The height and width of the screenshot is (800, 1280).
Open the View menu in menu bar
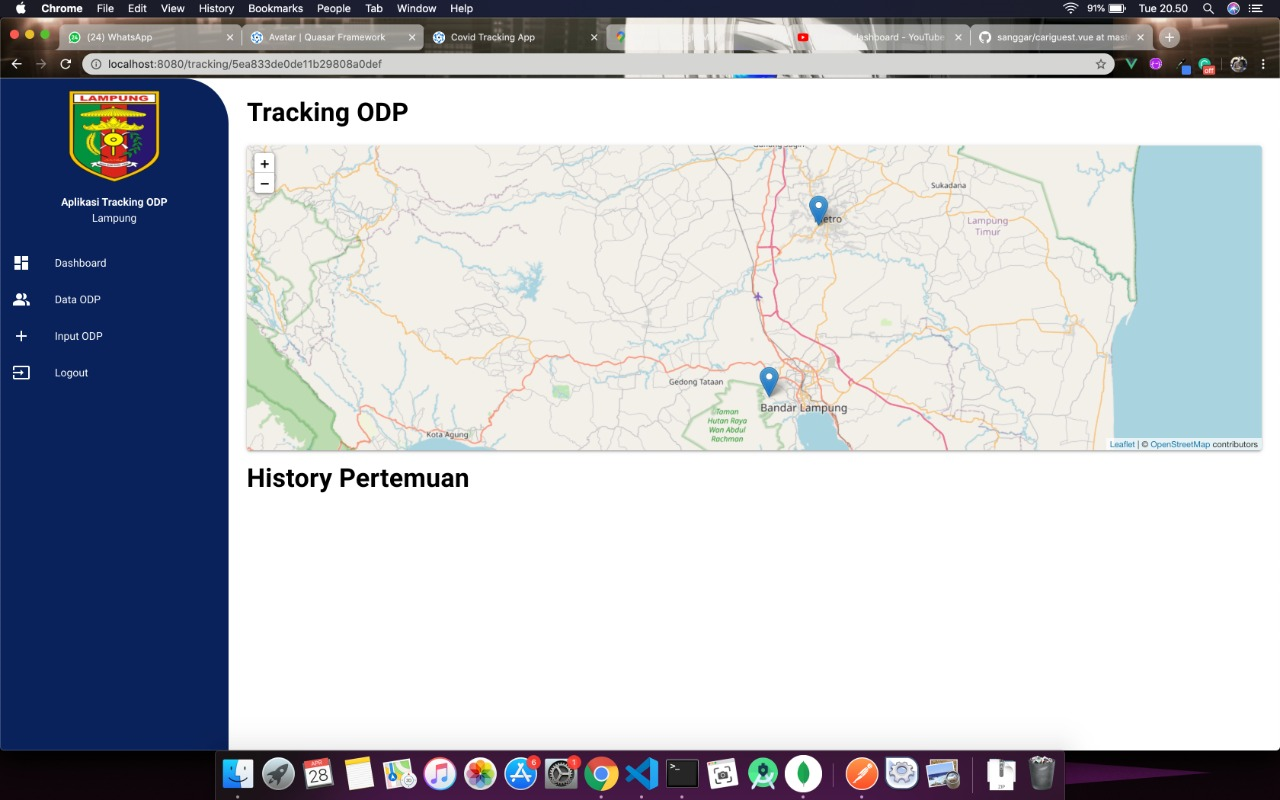click(x=173, y=8)
